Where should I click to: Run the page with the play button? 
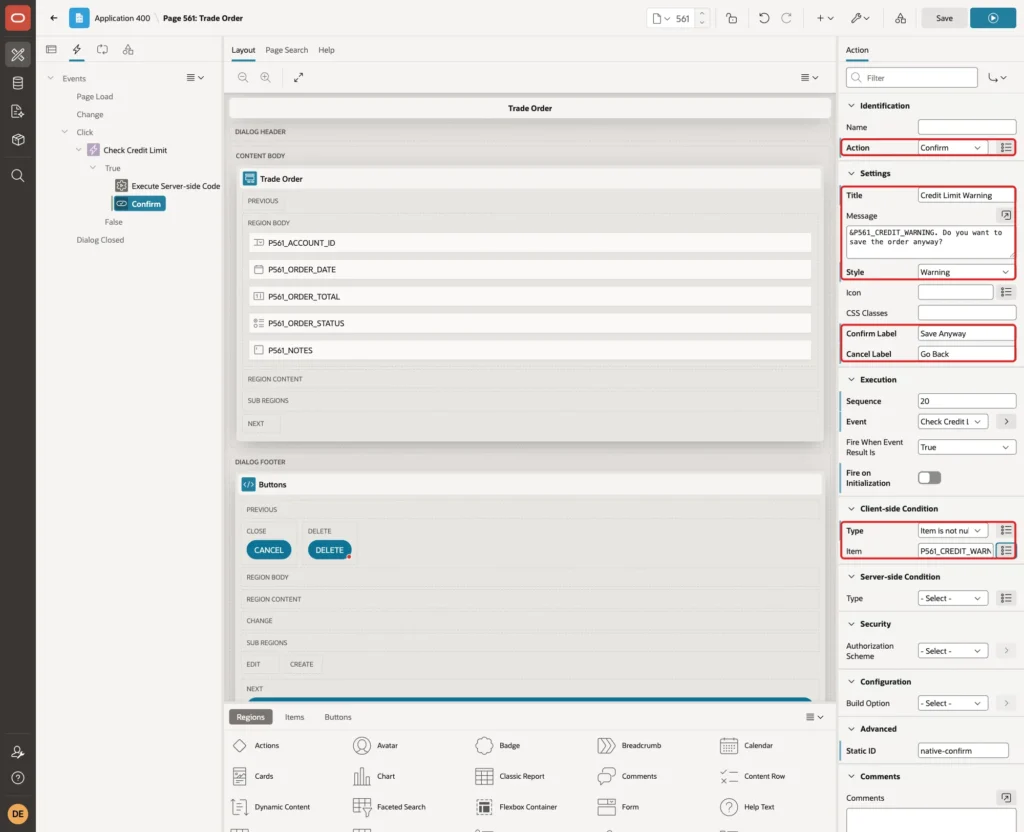tap(993, 18)
